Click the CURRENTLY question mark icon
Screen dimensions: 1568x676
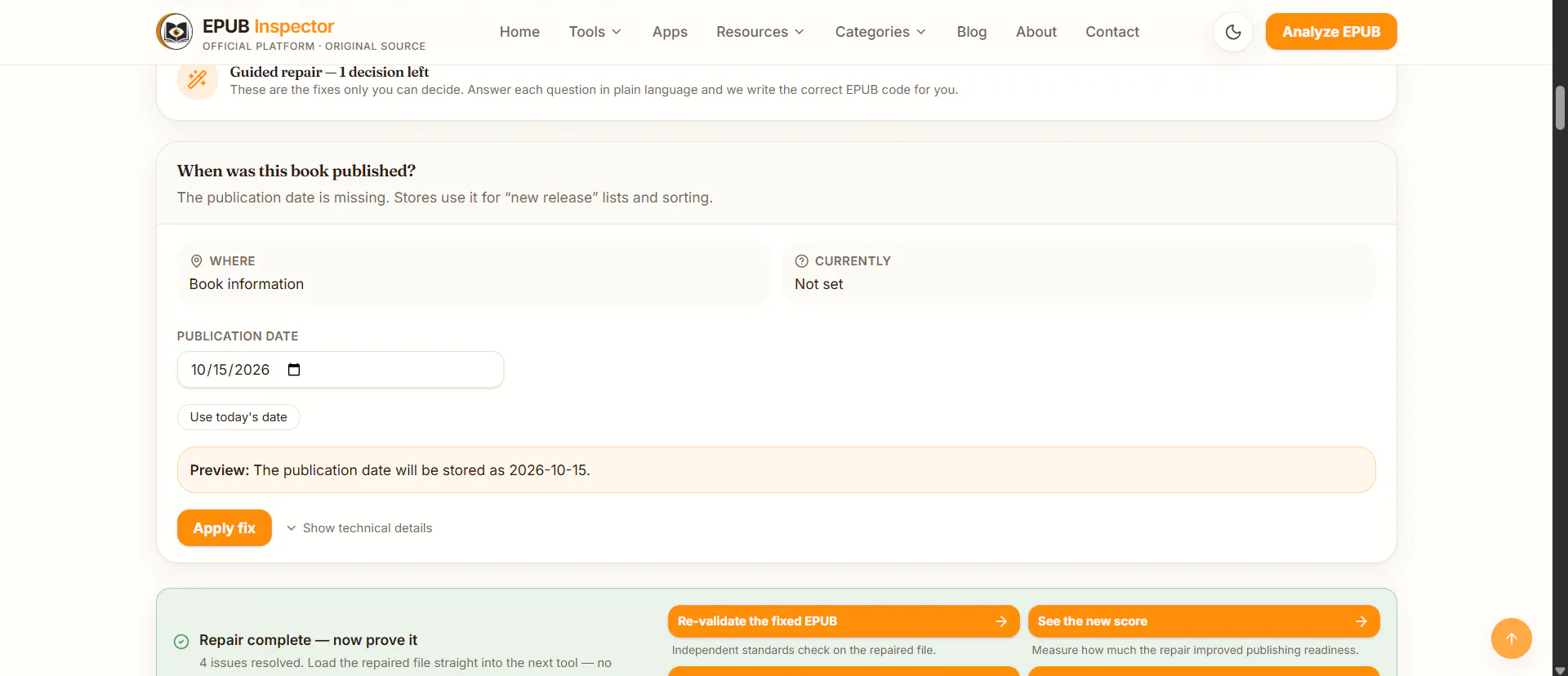pyautogui.click(x=802, y=261)
